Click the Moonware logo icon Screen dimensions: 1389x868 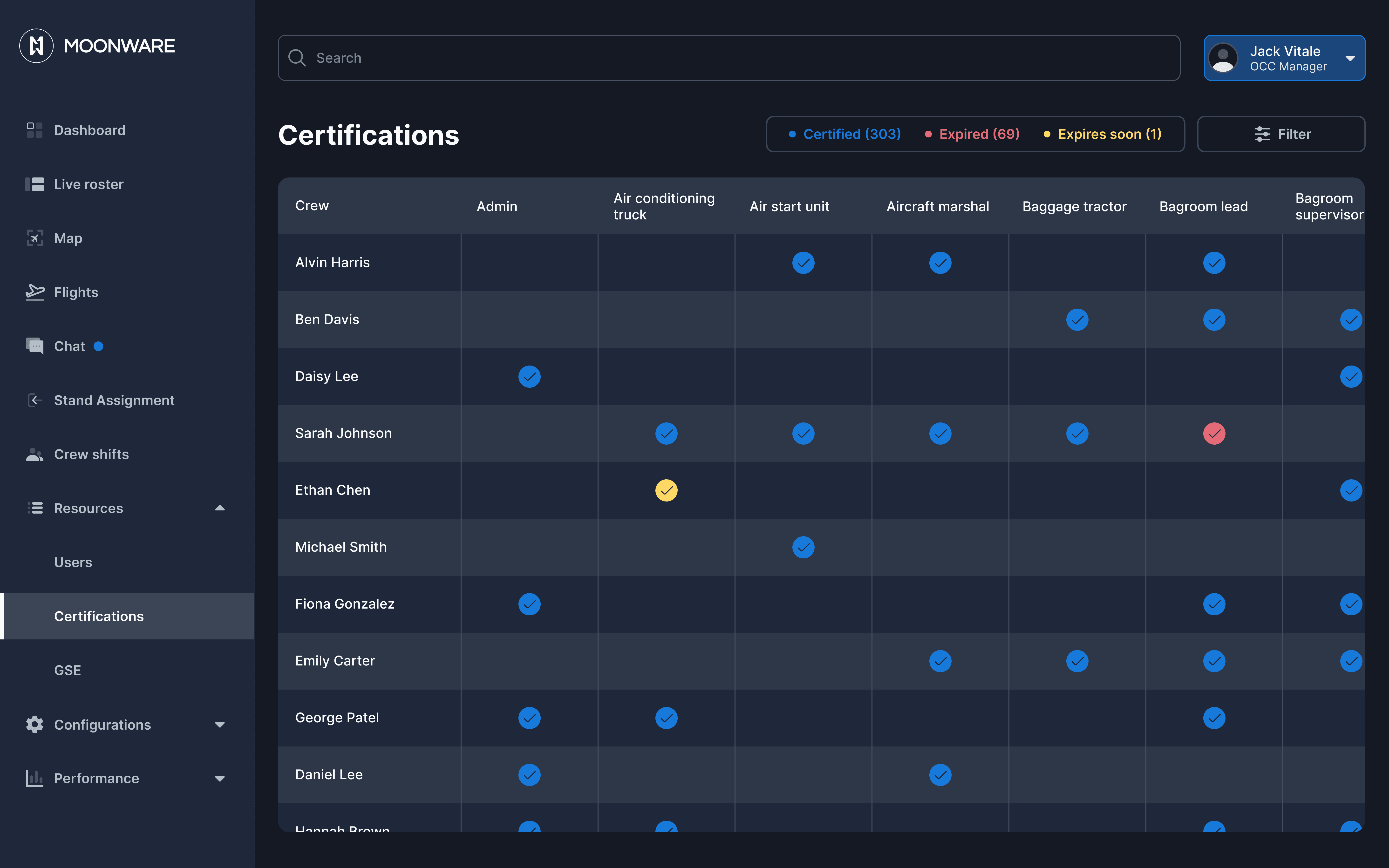36,46
